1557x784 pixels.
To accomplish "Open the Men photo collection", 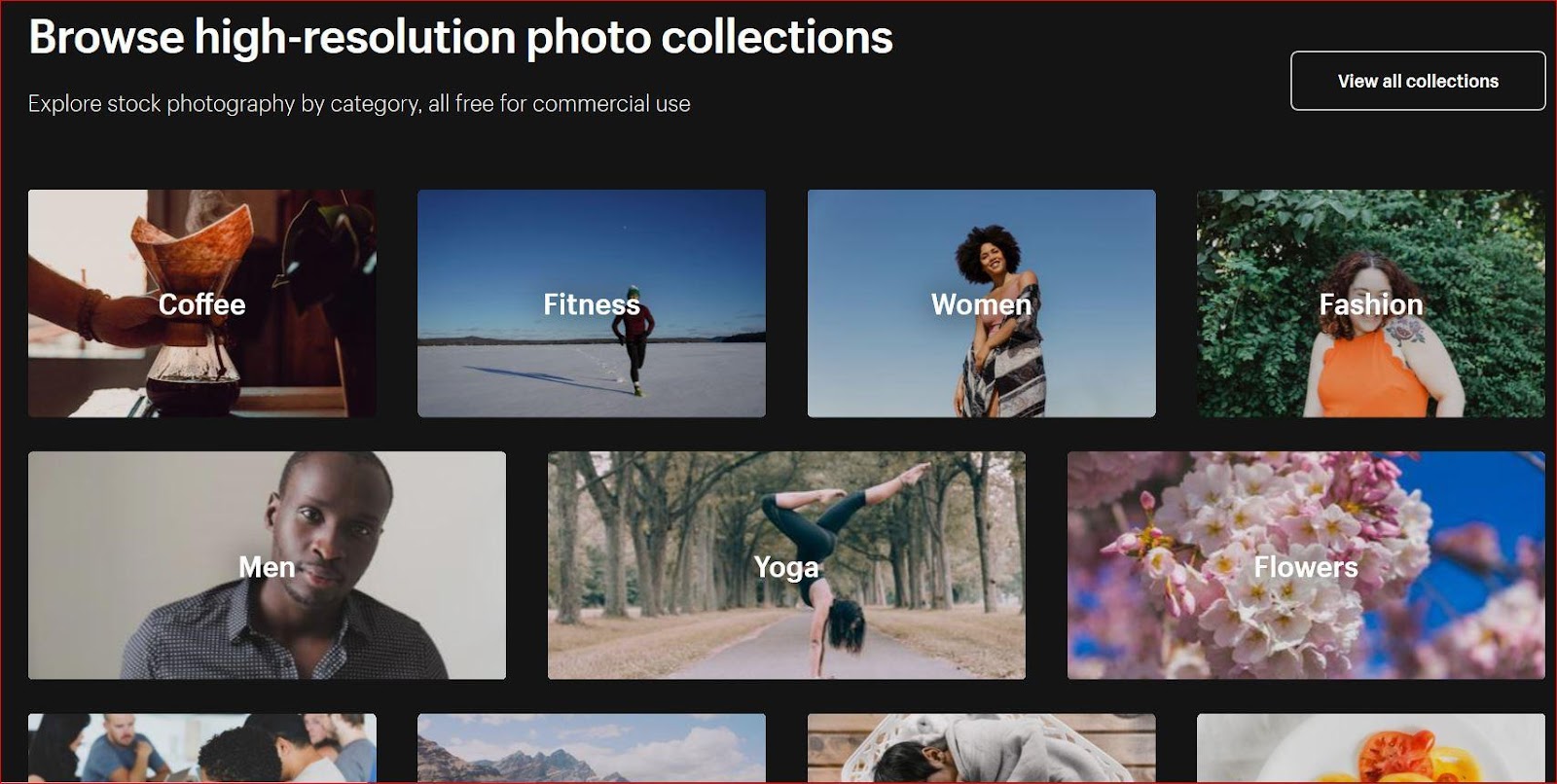I will tap(267, 565).
